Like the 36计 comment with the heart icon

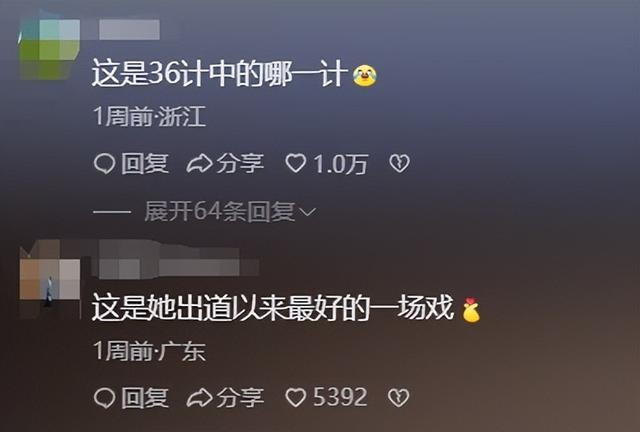click(x=296, y=164)
